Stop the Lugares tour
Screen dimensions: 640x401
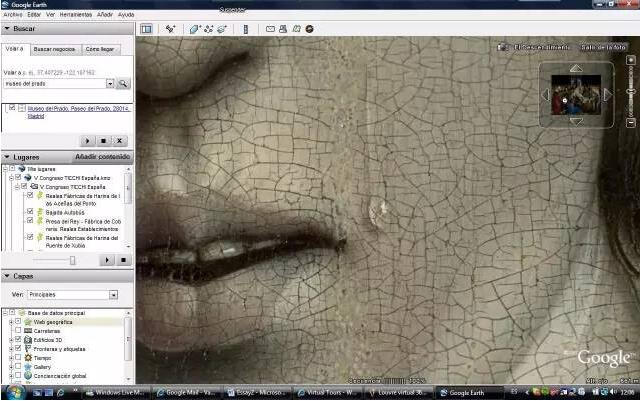123,260
